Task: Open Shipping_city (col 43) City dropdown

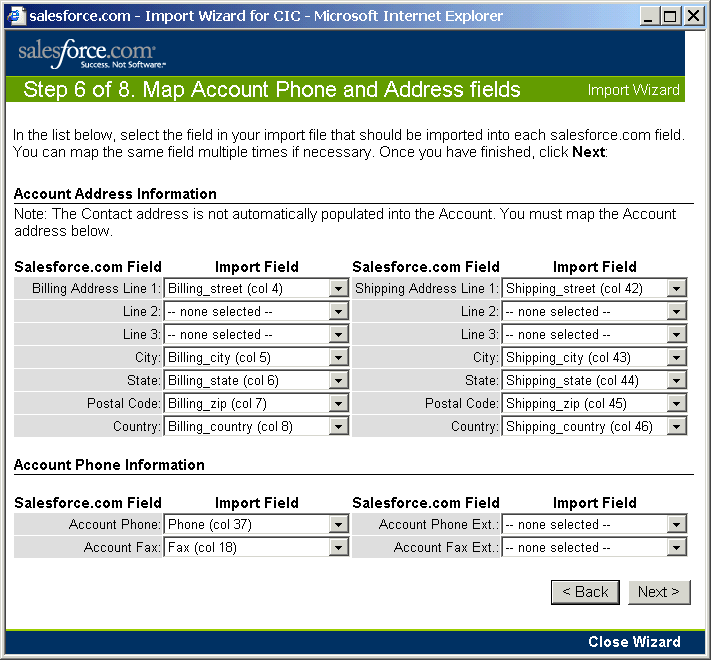Action: [594, 357]
